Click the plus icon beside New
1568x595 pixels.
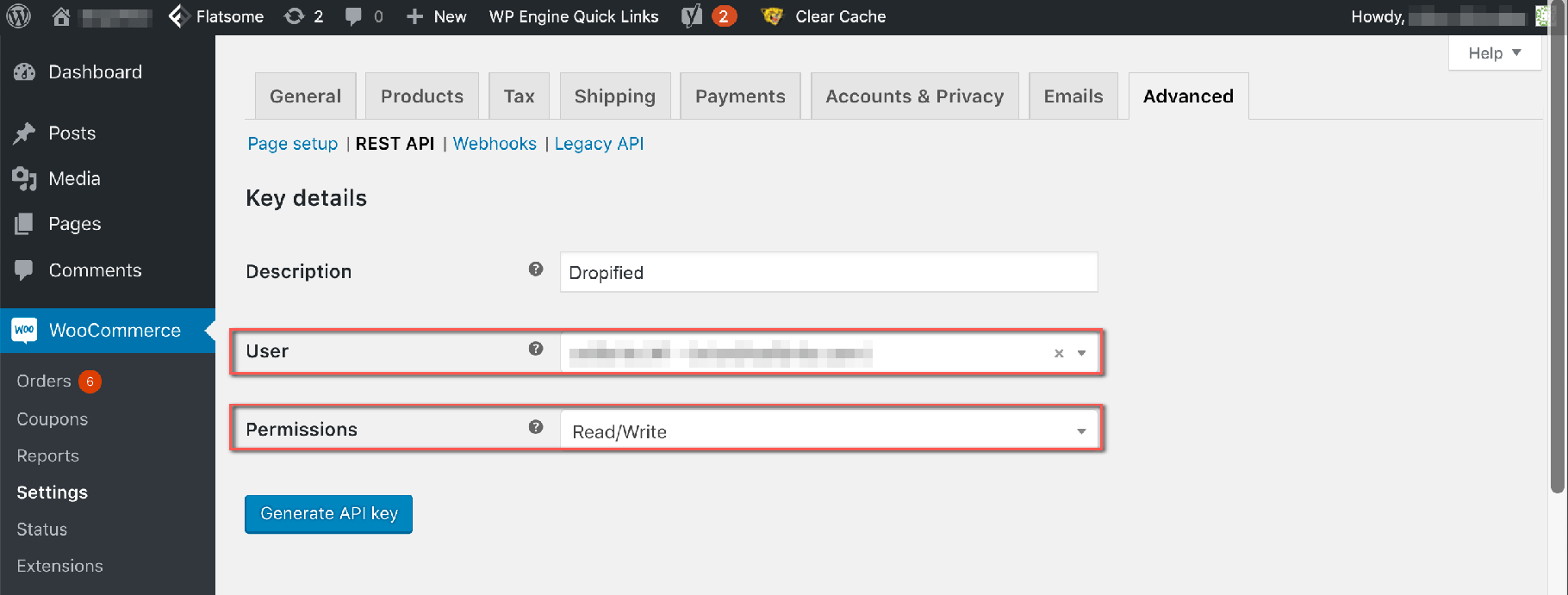[x=414, y=16]
